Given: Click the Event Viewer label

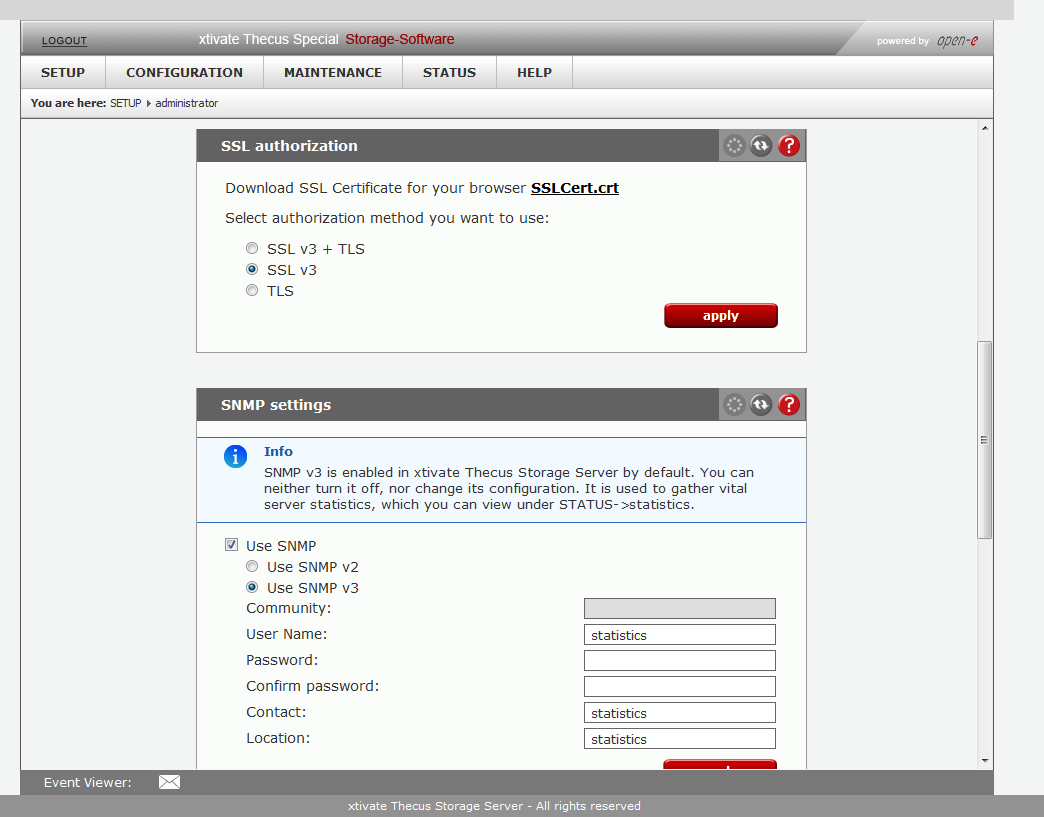Looking at the screenshot, I should click(87, 782).
